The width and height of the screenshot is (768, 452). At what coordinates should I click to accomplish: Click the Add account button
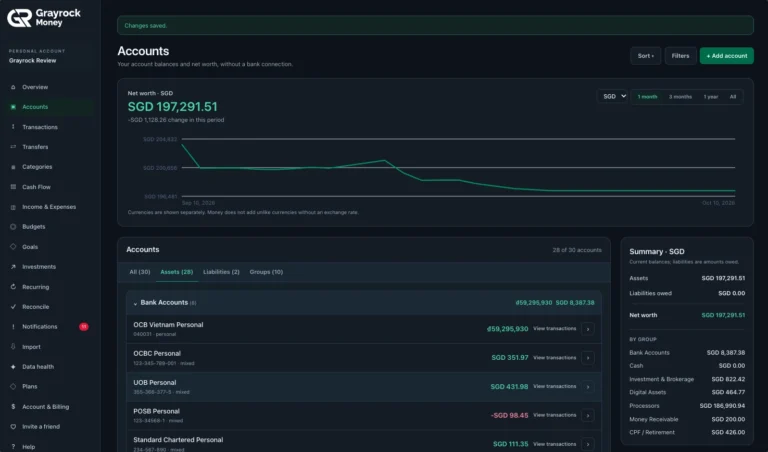tap(726, 56)
